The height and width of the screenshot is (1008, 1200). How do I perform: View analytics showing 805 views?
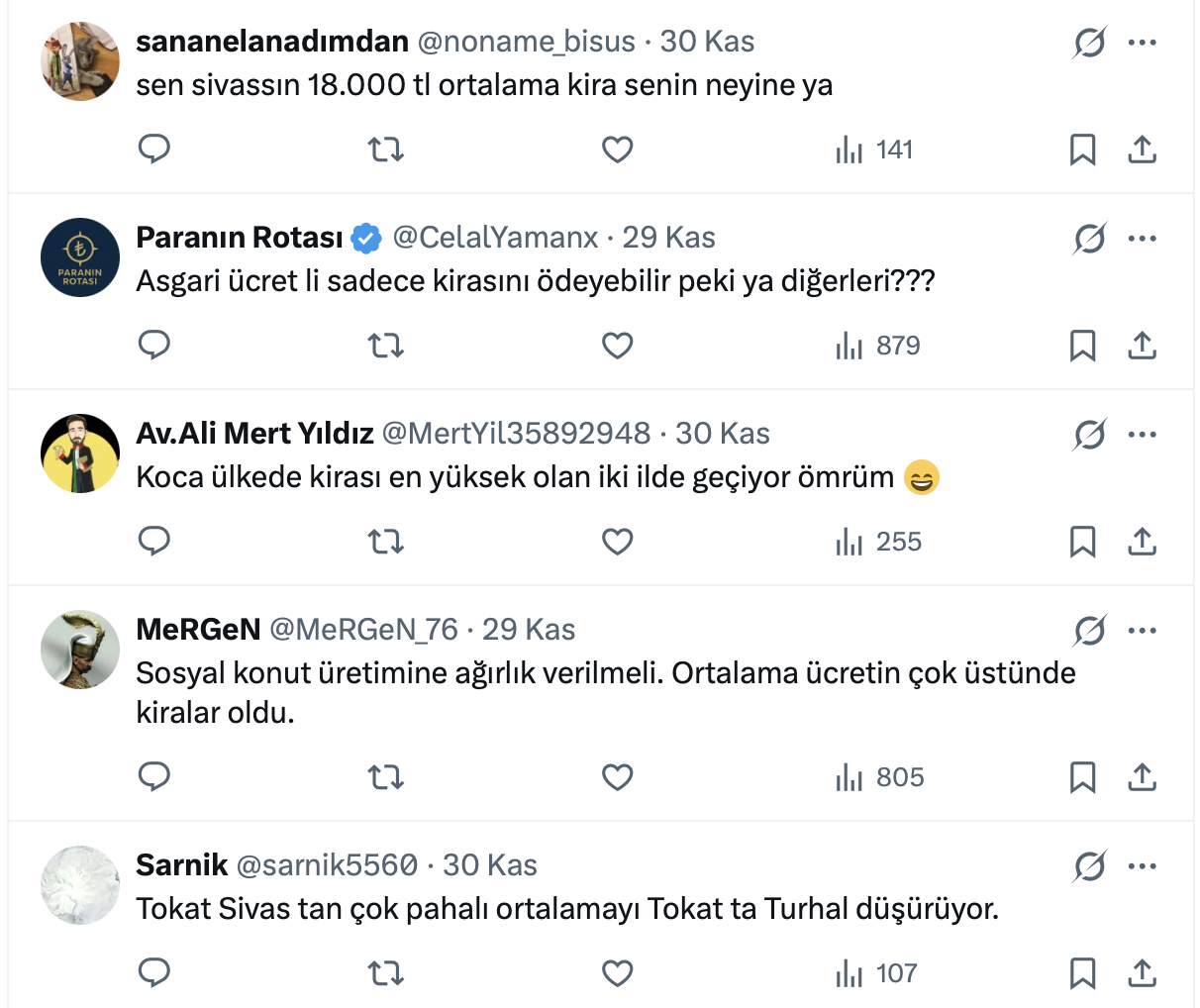tap(880, 777)
